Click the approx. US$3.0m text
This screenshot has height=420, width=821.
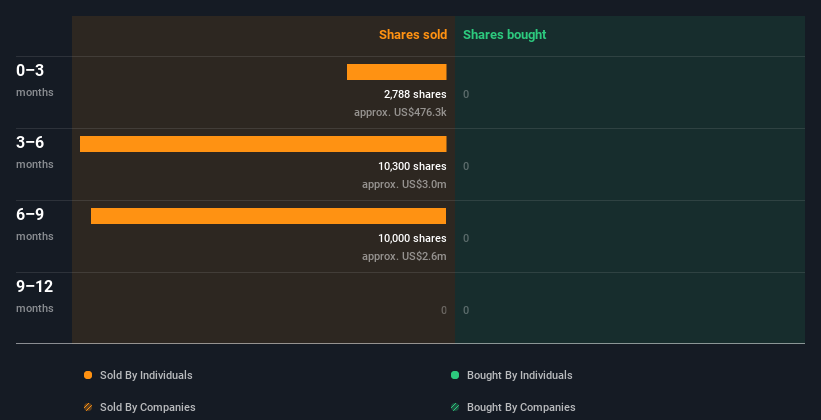[x=404, y=184]
